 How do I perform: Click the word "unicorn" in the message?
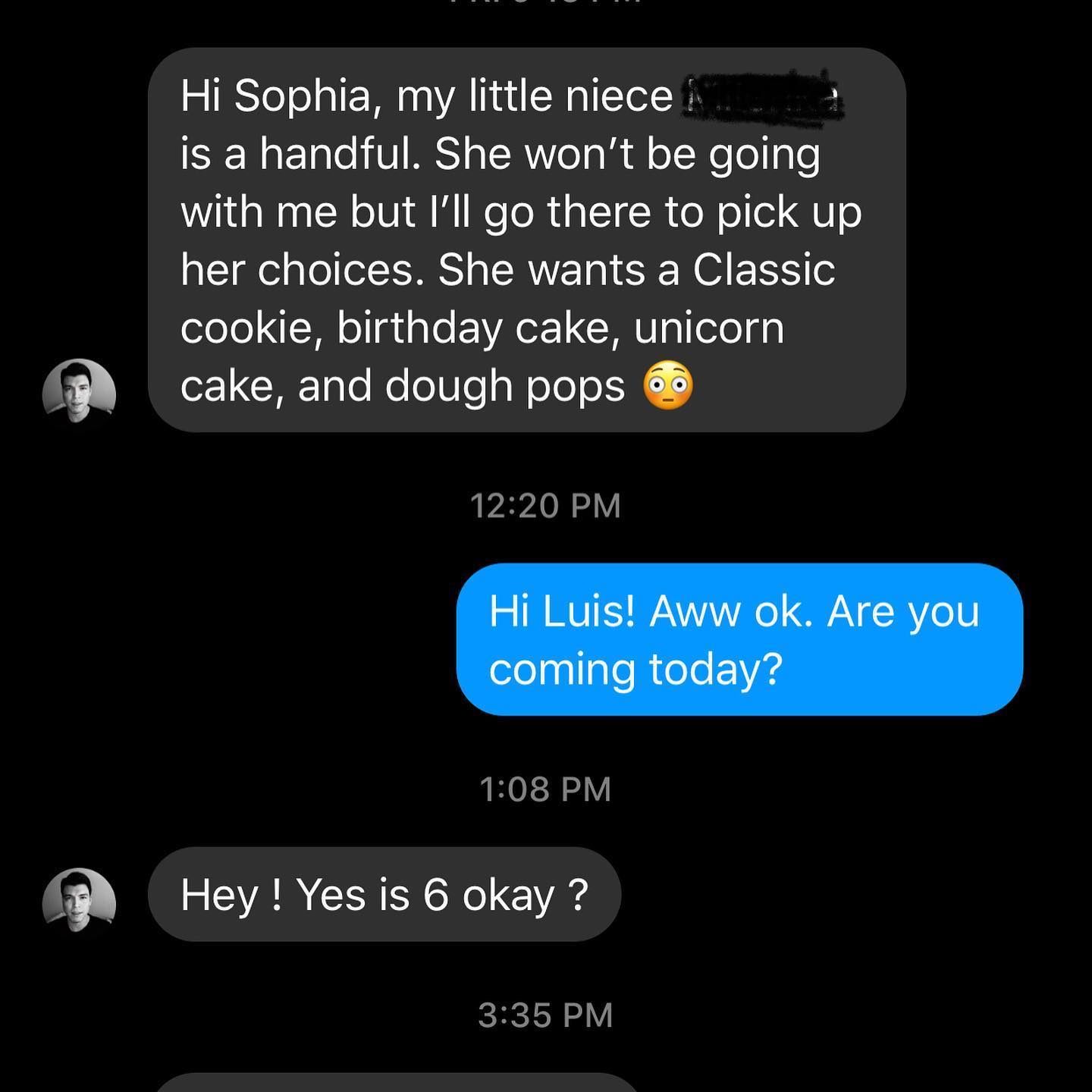[x=709, y=328]
